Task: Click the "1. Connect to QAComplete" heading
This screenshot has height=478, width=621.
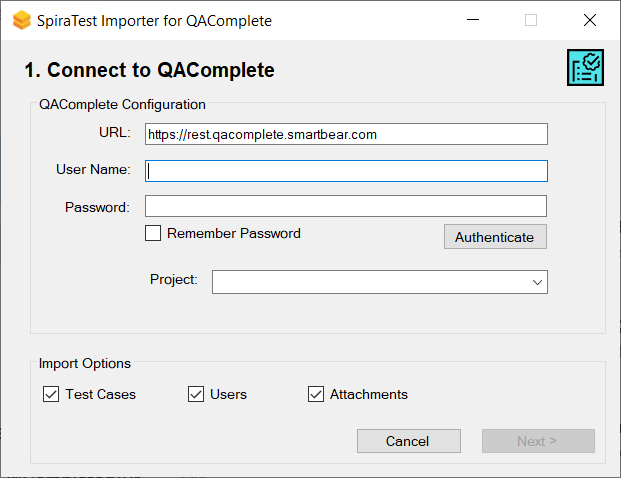Action: point(149,70)
